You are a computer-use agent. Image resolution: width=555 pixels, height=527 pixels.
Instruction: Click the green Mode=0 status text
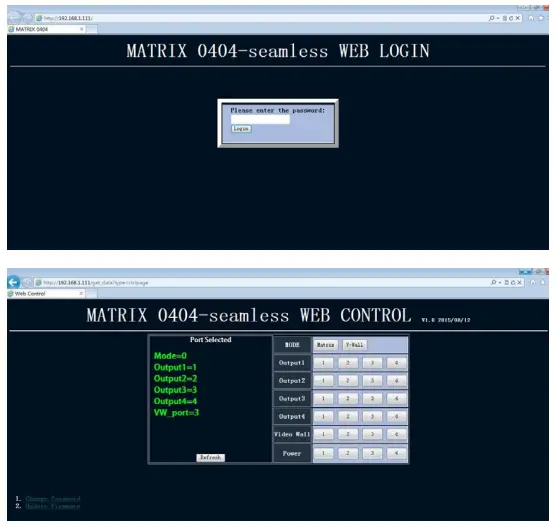click(170, 356)
